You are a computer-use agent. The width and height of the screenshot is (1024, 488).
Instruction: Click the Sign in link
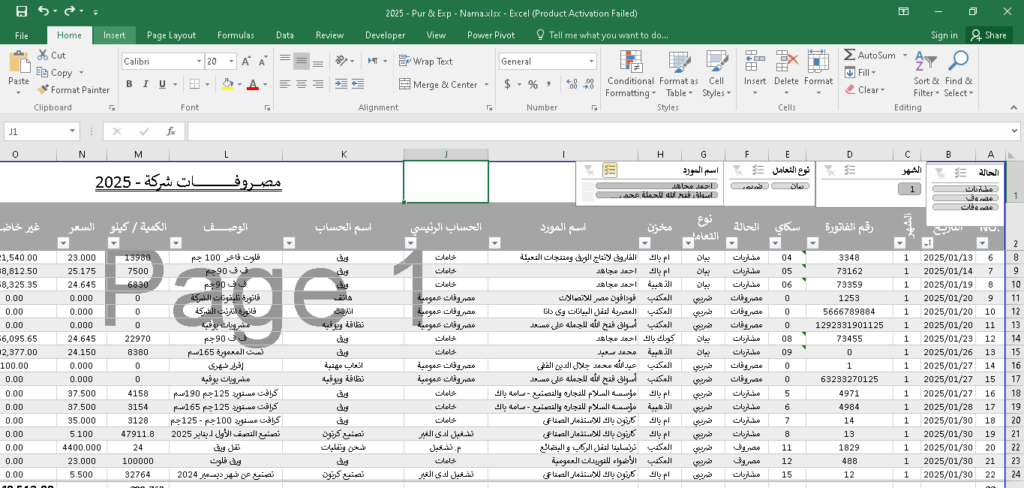click(x=944, y=35)
